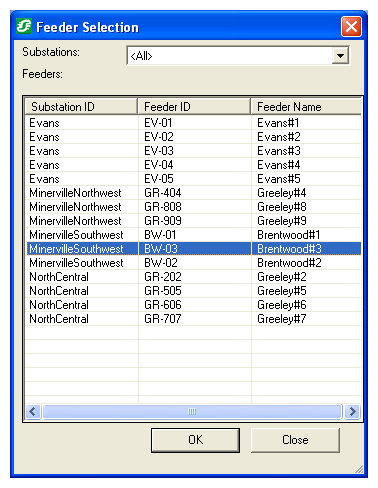Sort by Feeder ID column header
Viewport: 378px width, 488px height.
click(194, 107)
